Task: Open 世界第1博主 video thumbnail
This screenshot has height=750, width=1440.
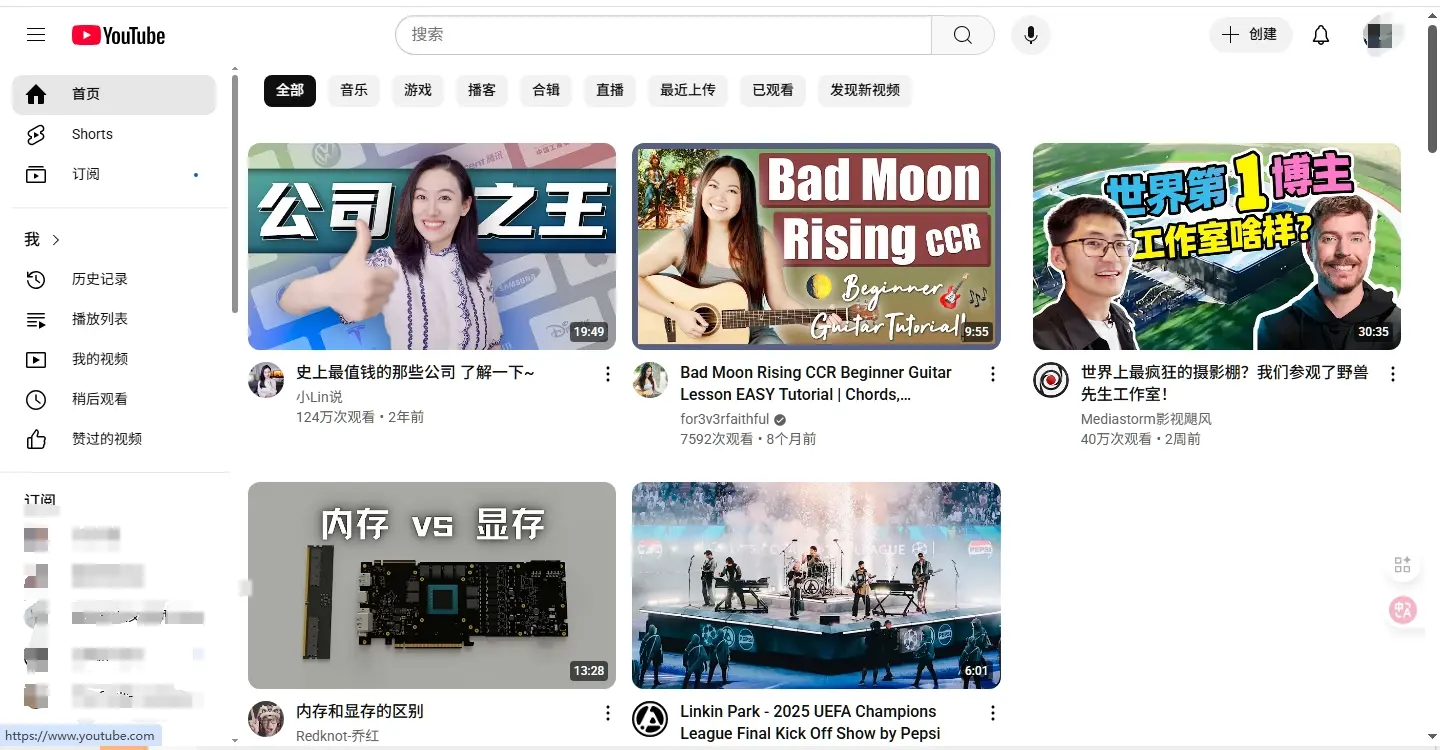Action: point(1217,246)
